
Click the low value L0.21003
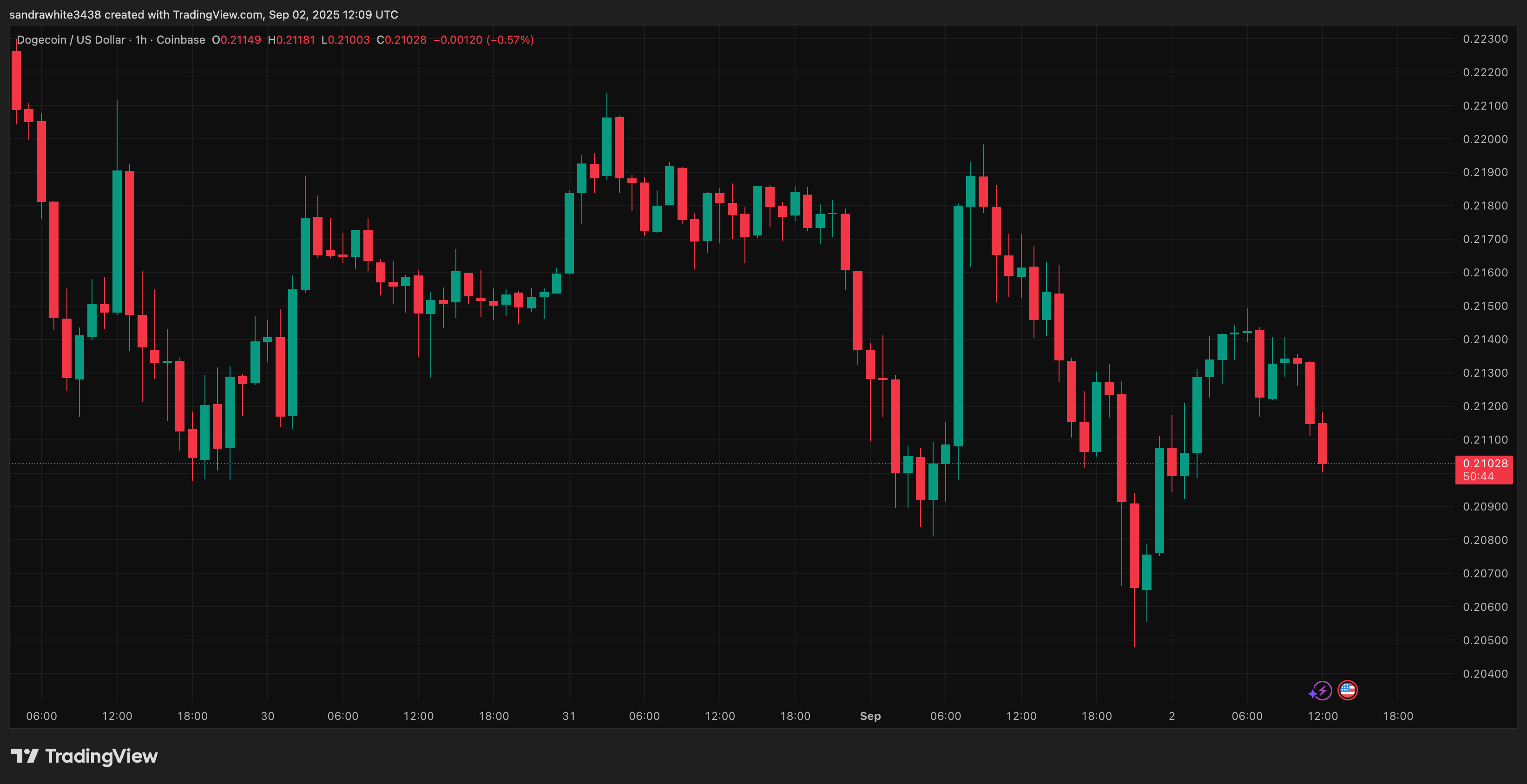coord(346,39)
